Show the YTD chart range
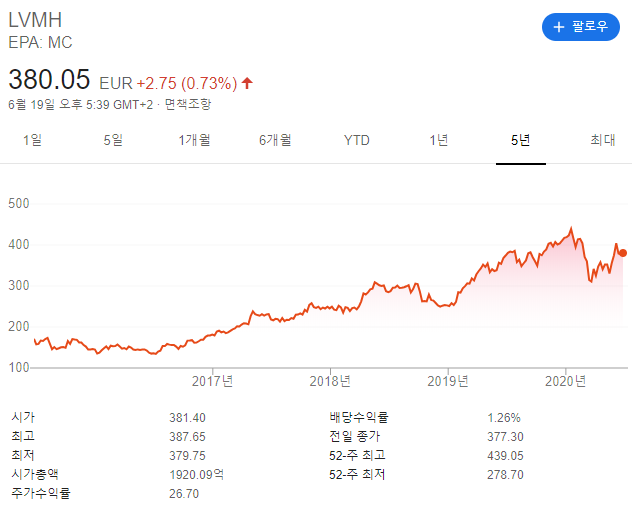632x508 pixels. point(357,140)
